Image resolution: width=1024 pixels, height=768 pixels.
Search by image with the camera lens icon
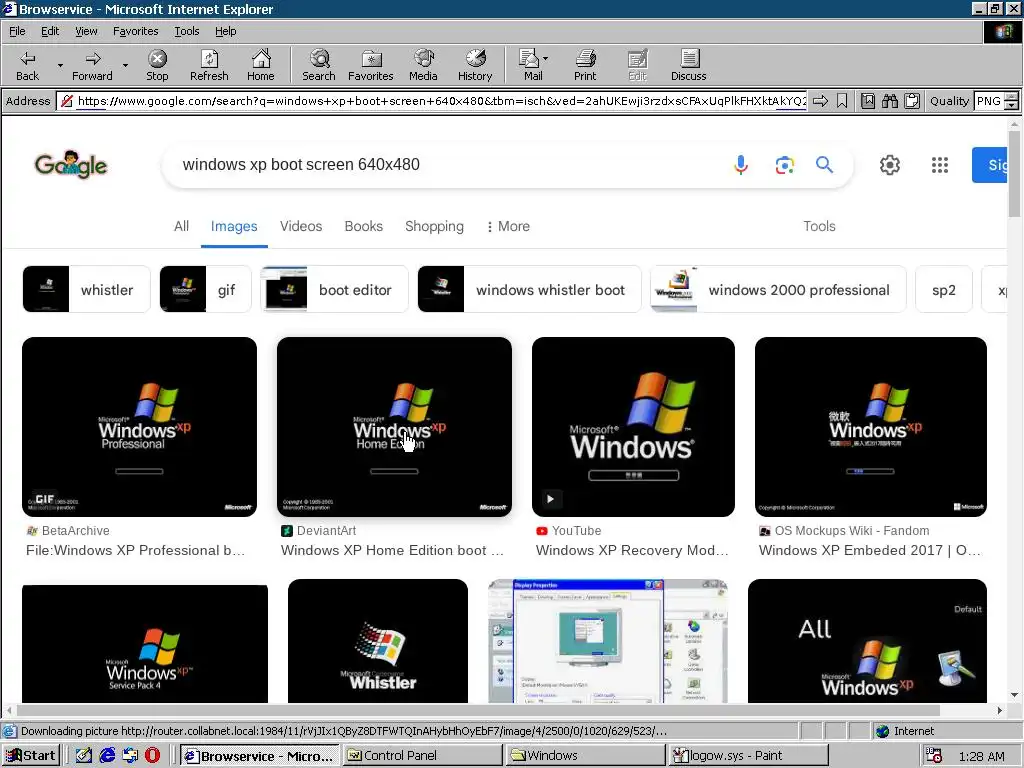tap(784, 165)
